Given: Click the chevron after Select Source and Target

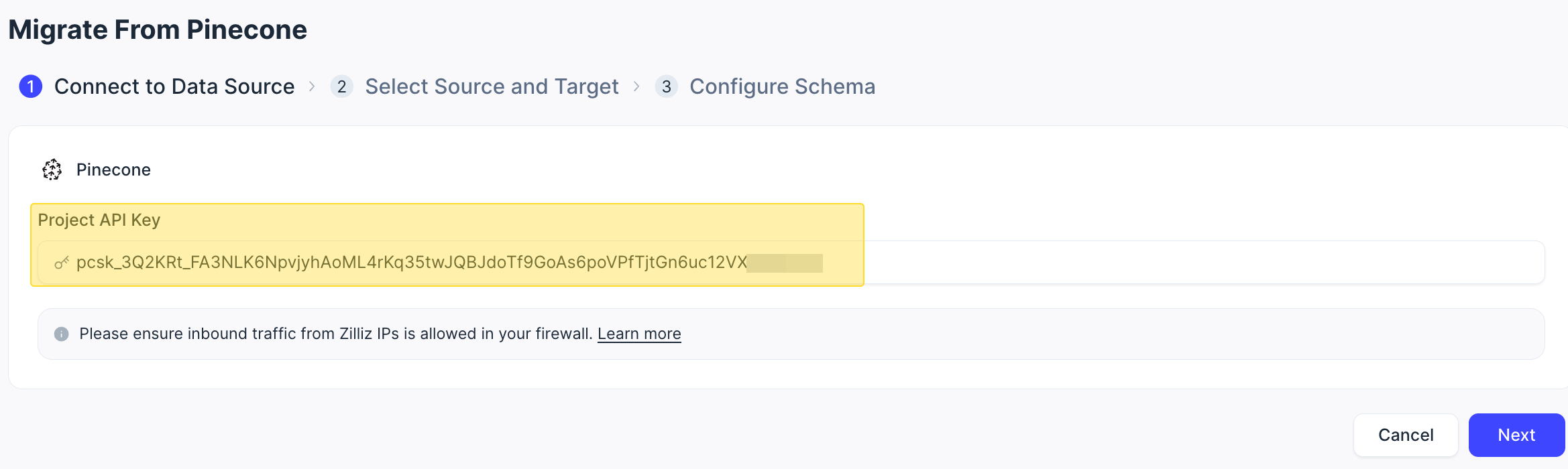Looking at the screenshot, I should coord(636,86).
